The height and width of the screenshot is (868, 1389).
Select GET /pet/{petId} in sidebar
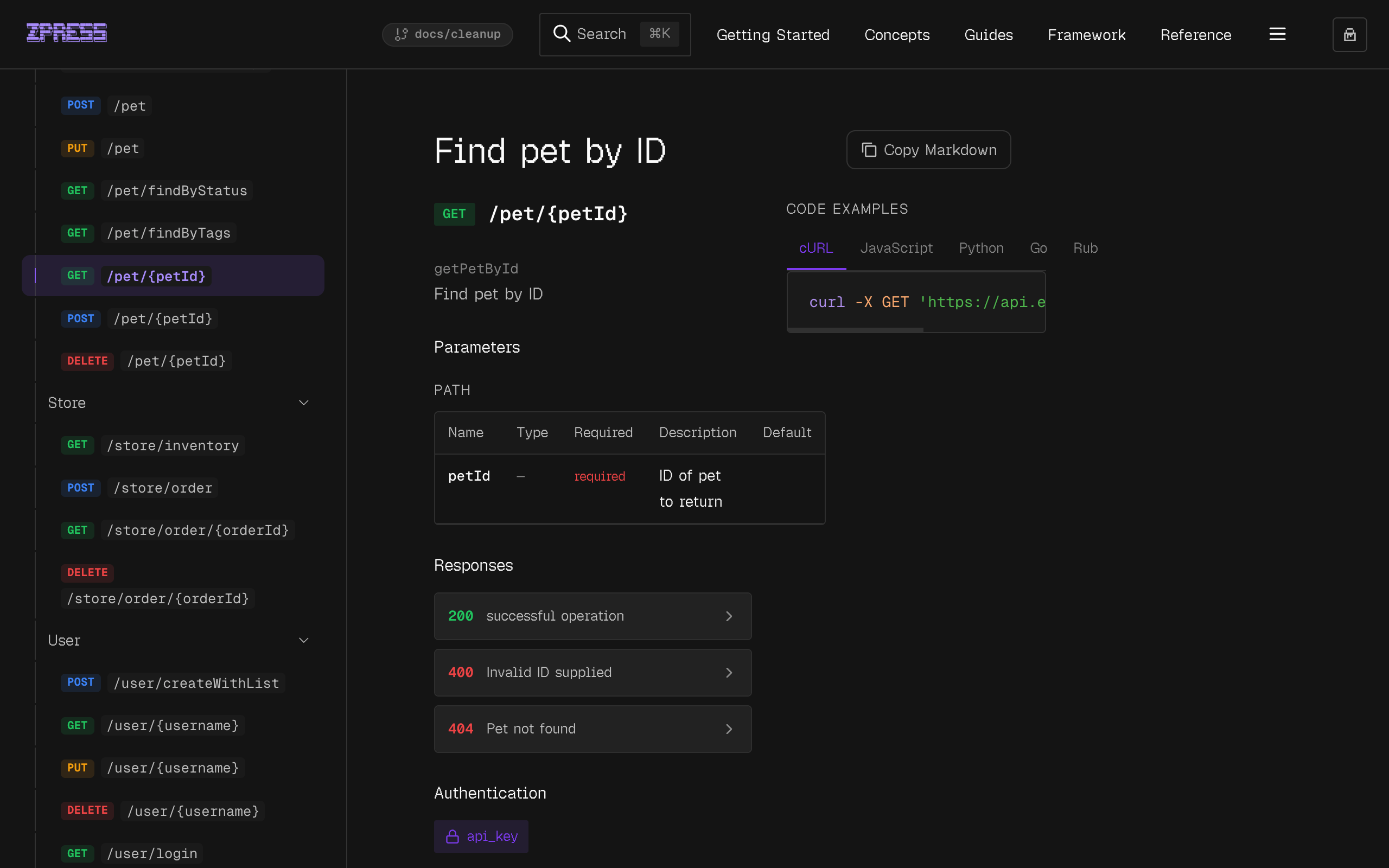pyautogui.click(x=173, y=276)
